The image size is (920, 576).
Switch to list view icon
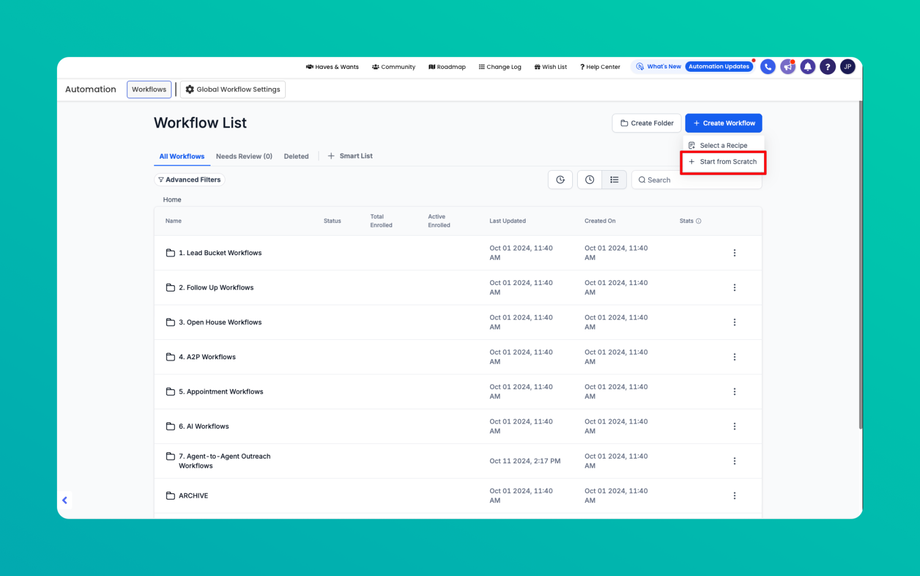coord(614,180)
